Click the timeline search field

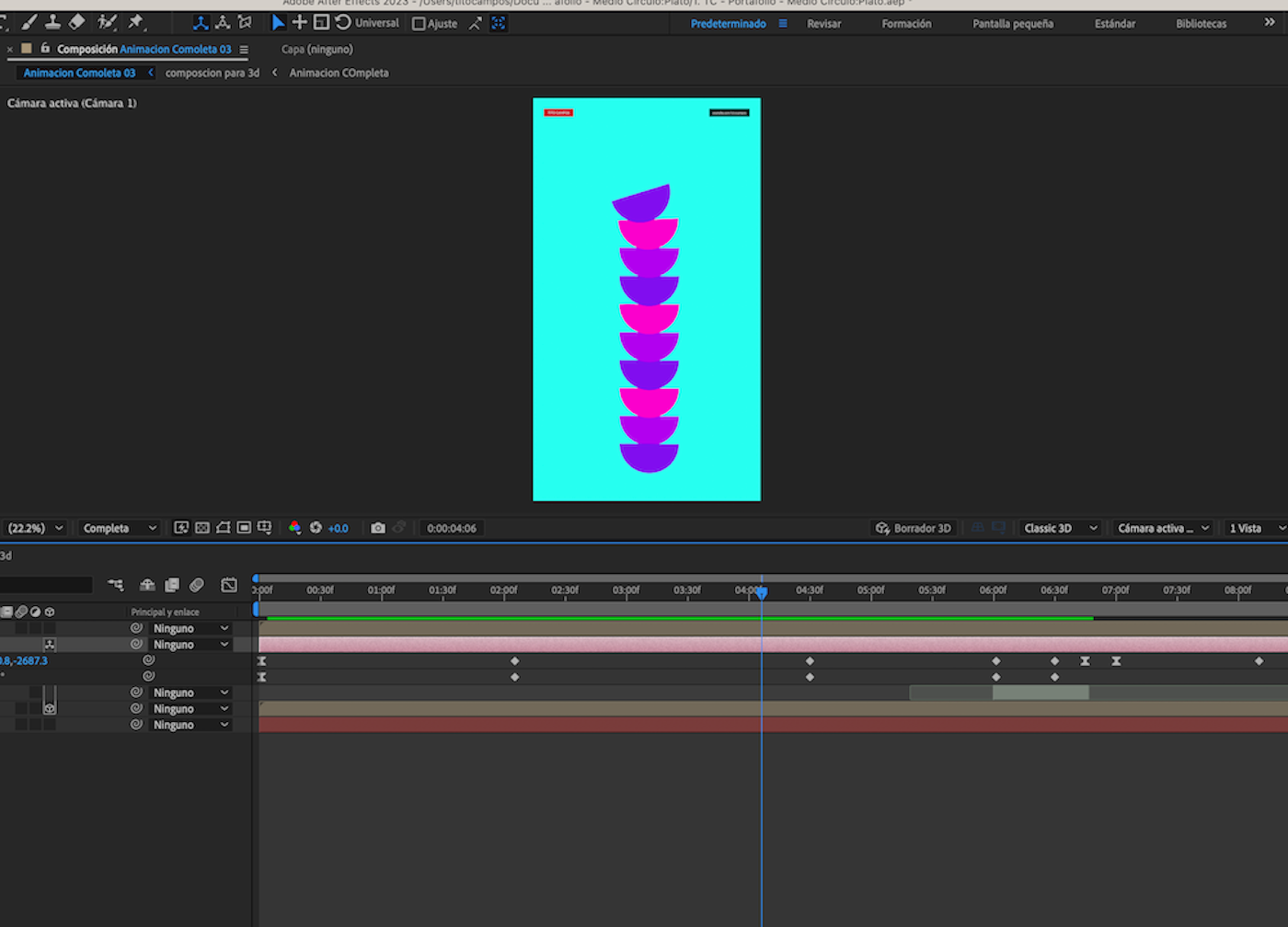(46, 585)
